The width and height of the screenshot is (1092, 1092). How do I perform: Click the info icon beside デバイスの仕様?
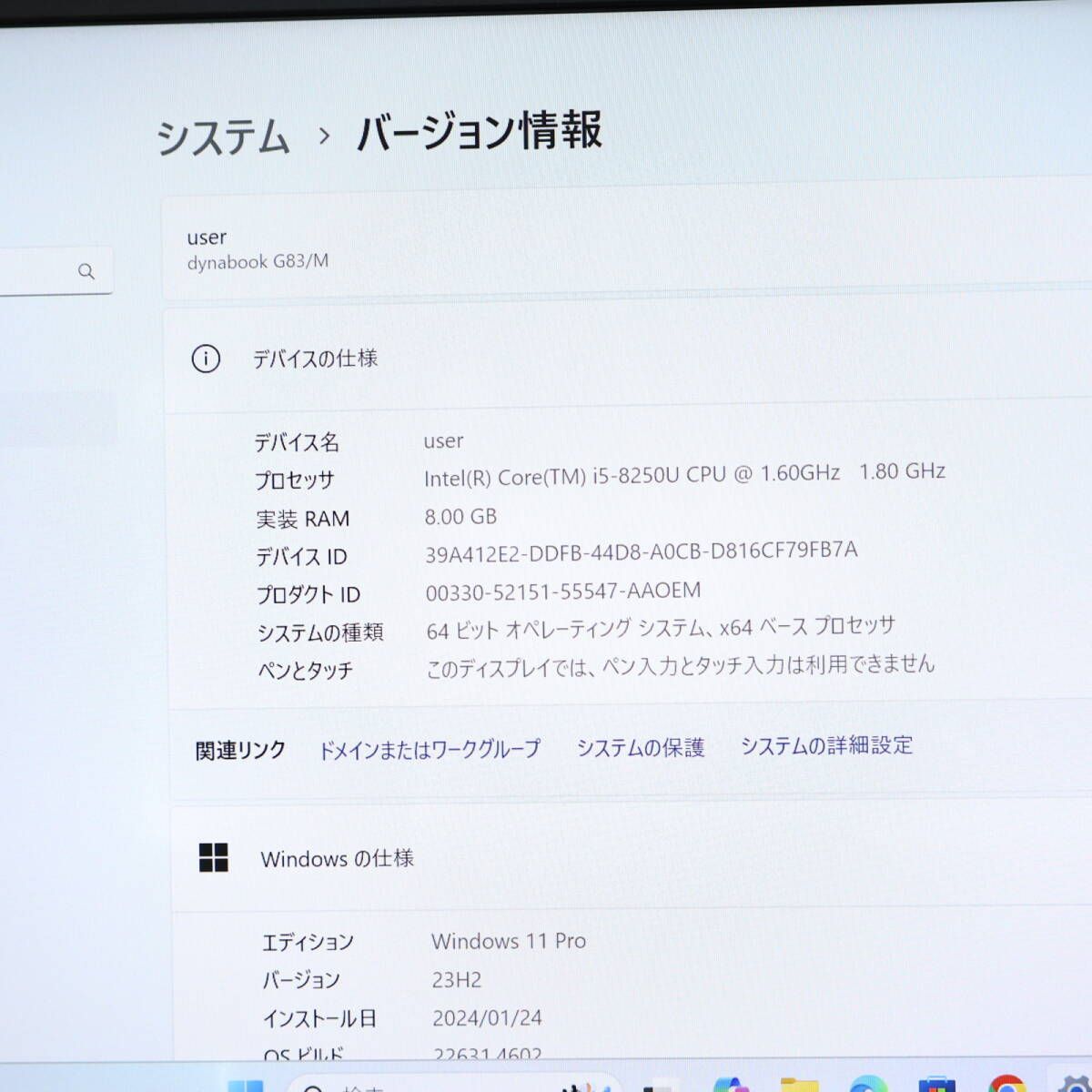(x=206, y=359)
